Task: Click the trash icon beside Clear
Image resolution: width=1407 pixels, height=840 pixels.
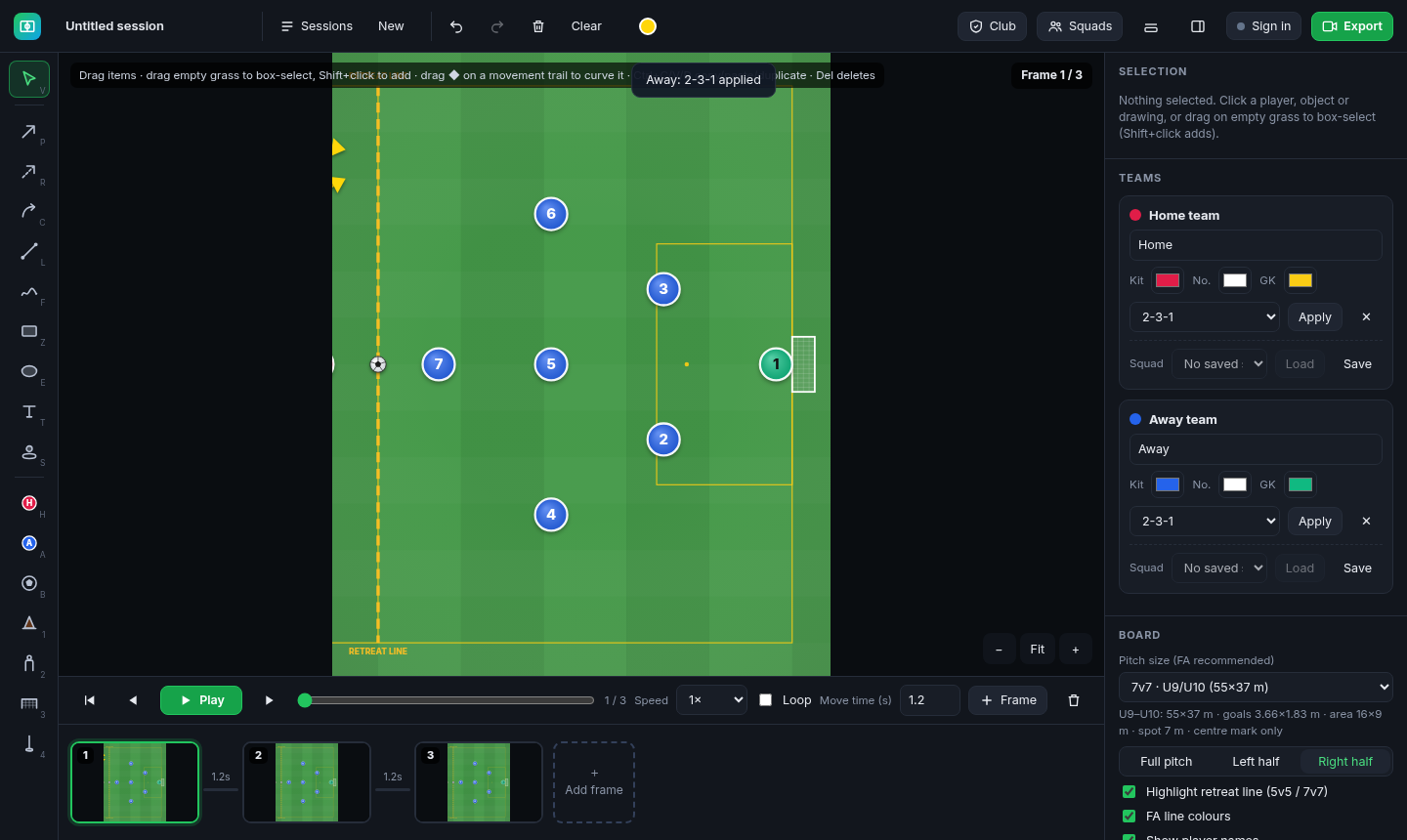Action: tap(538, 26)
